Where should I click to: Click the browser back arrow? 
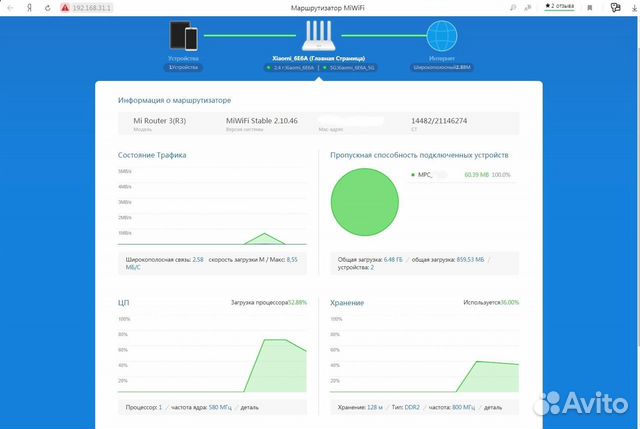[x=10, y=6]
